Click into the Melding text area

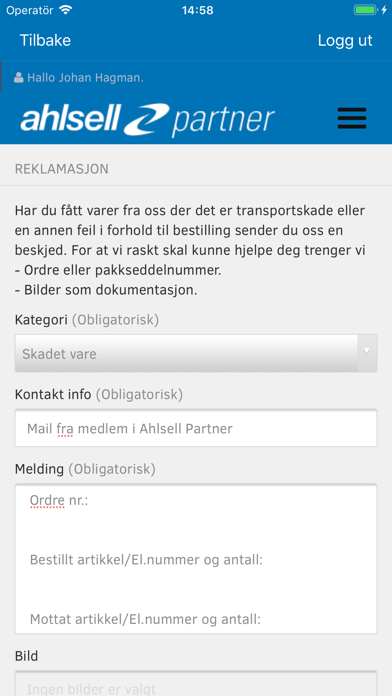[x=196, y=559]
